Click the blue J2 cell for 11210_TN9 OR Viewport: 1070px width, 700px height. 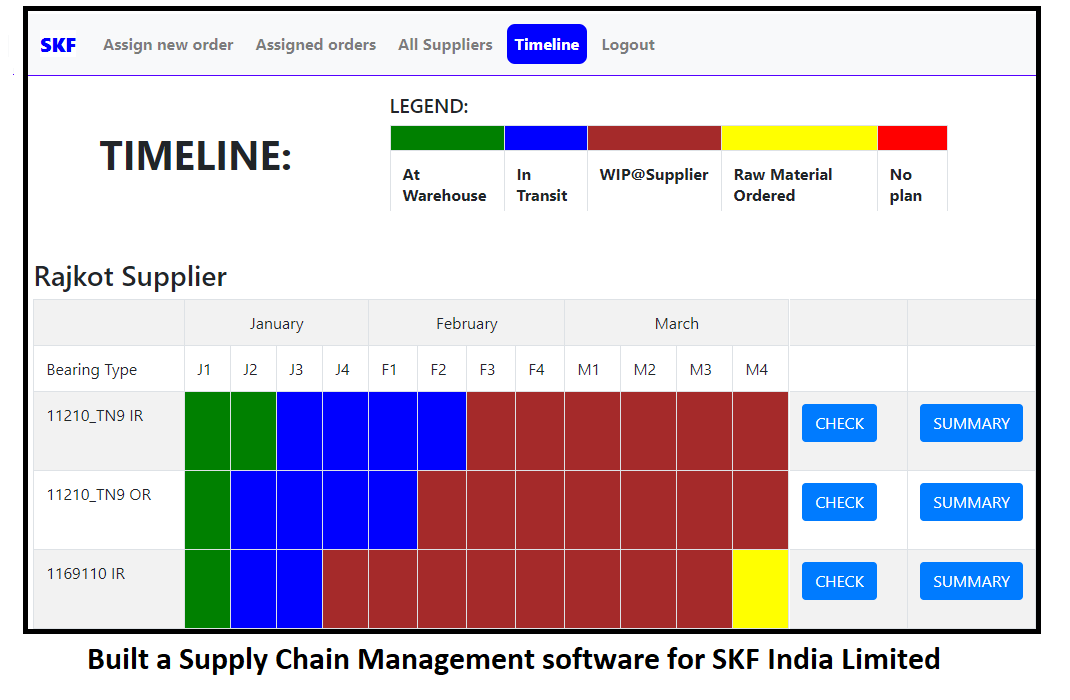pos(253,510)
